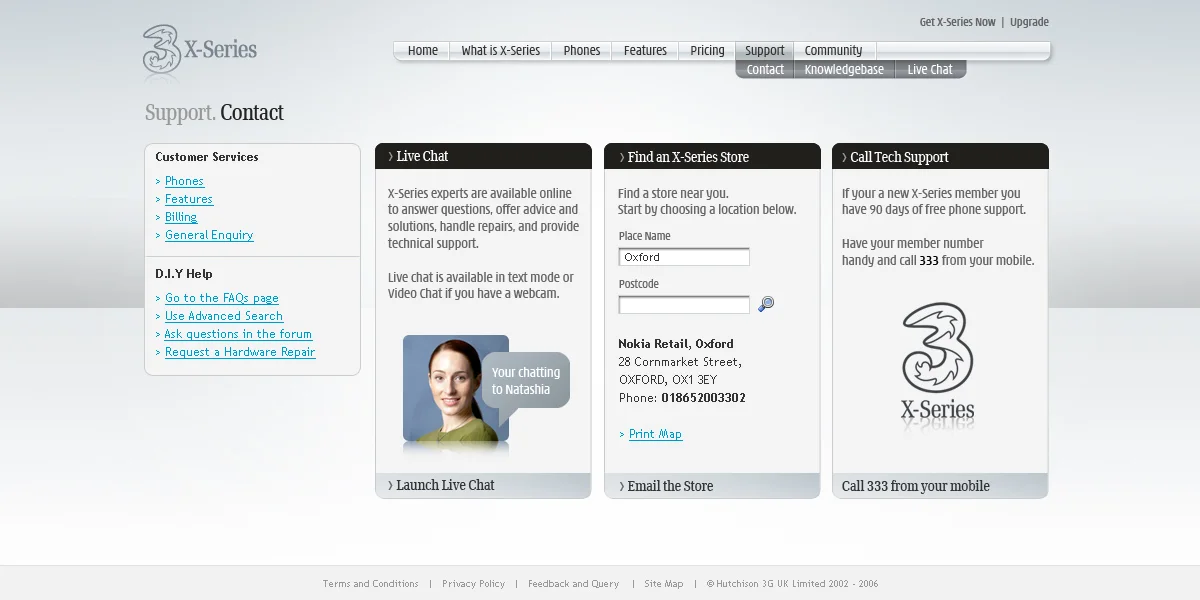Select the Features item in the top navigation bar
Viewport: 1200px width, 600px height.
point(645,51)
